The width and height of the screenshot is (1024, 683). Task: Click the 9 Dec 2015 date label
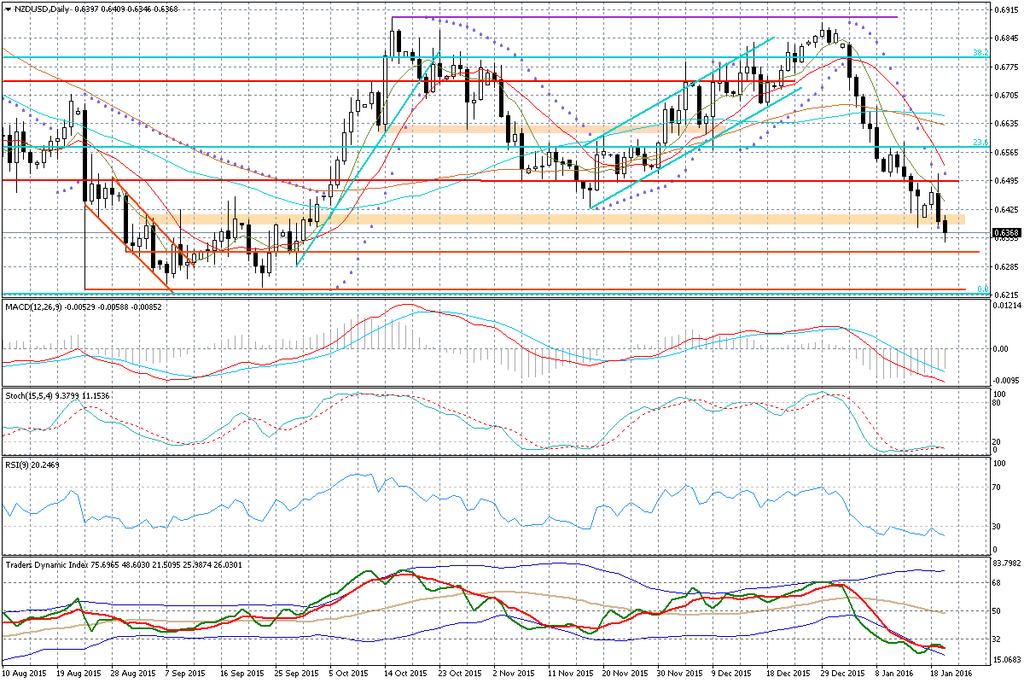click(731, 673)
